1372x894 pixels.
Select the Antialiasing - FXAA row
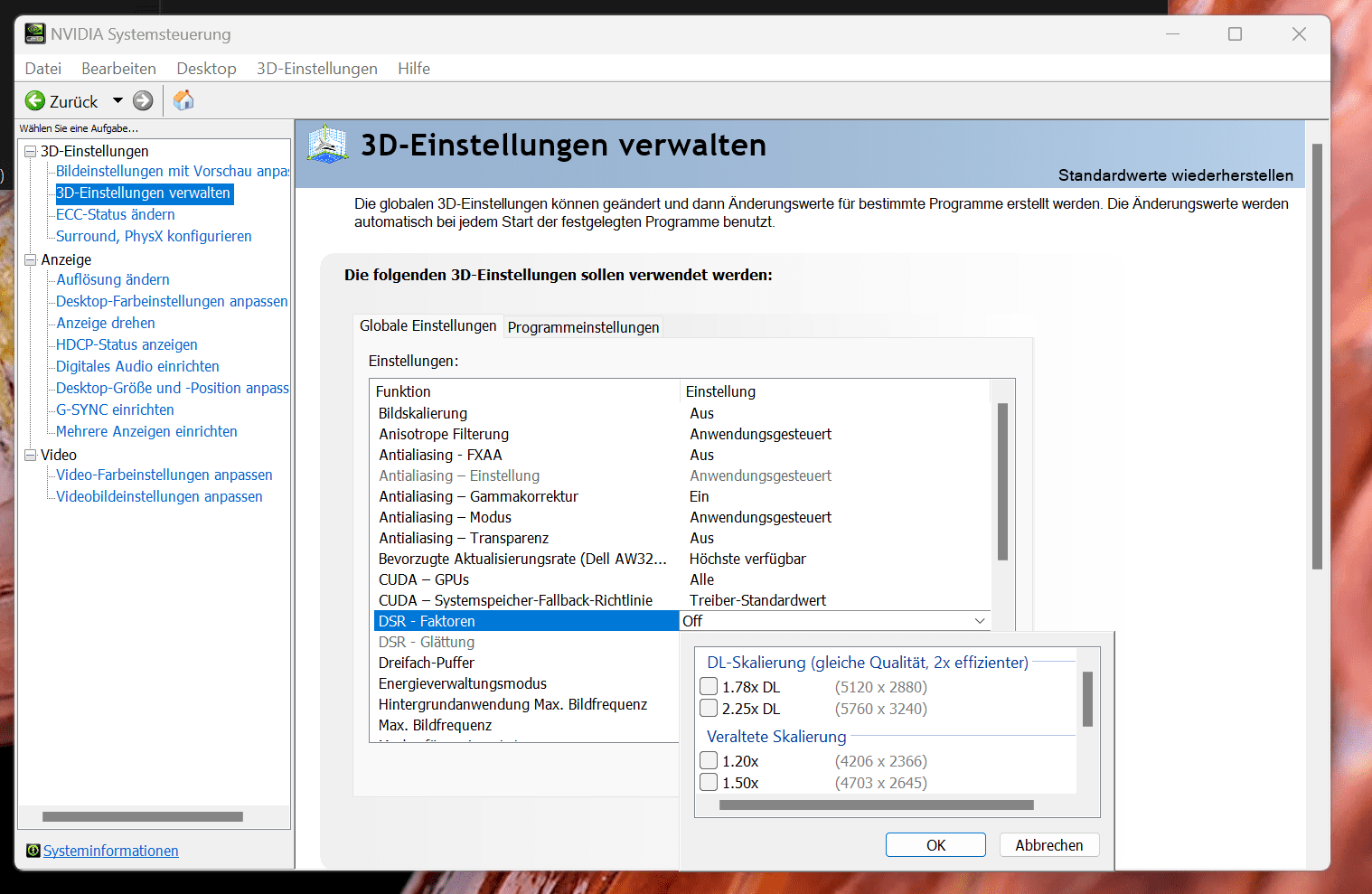click(682, 455)
